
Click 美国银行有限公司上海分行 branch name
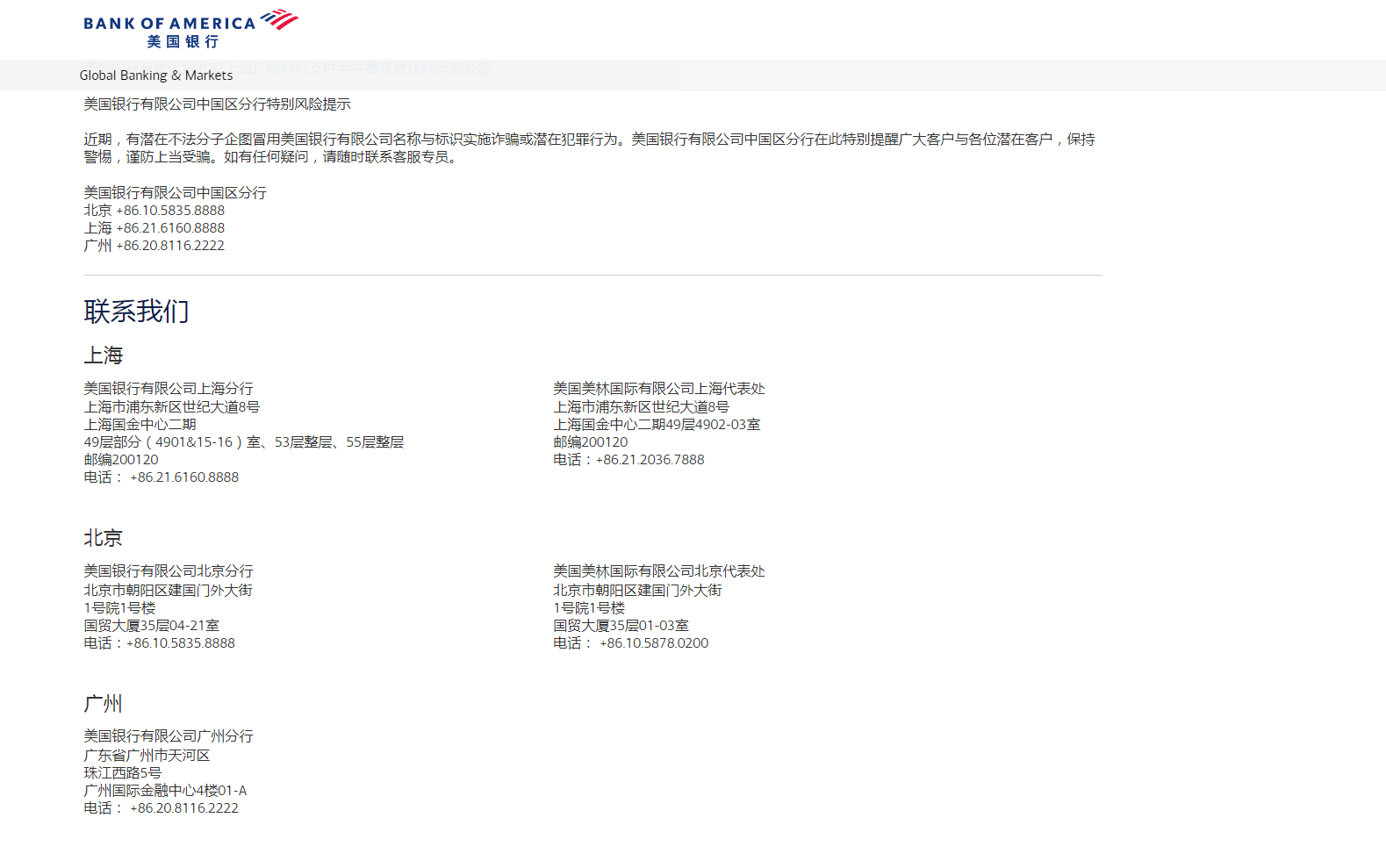[169, 388]
